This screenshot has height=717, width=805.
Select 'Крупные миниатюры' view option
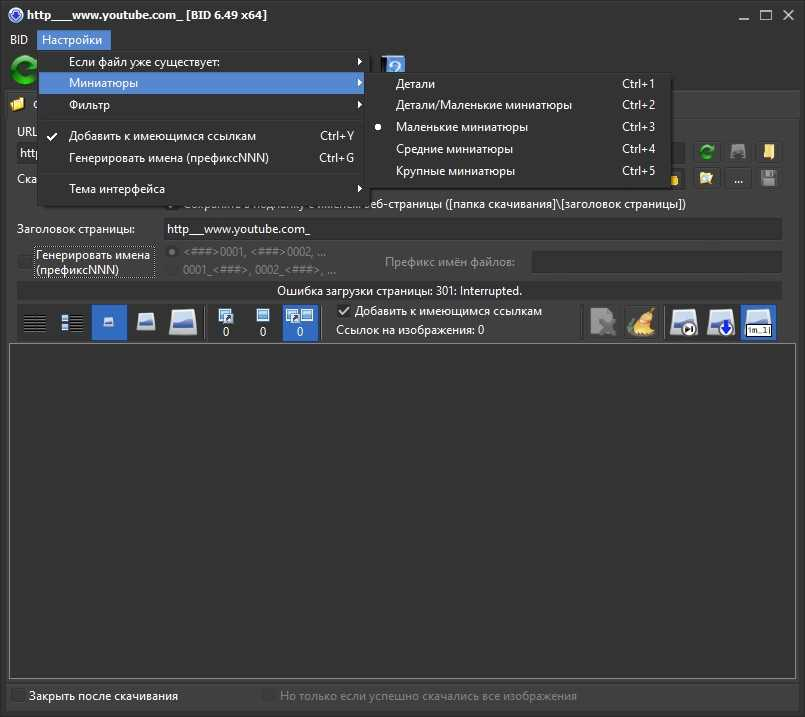pyautogui.click(x=520, y=171)
